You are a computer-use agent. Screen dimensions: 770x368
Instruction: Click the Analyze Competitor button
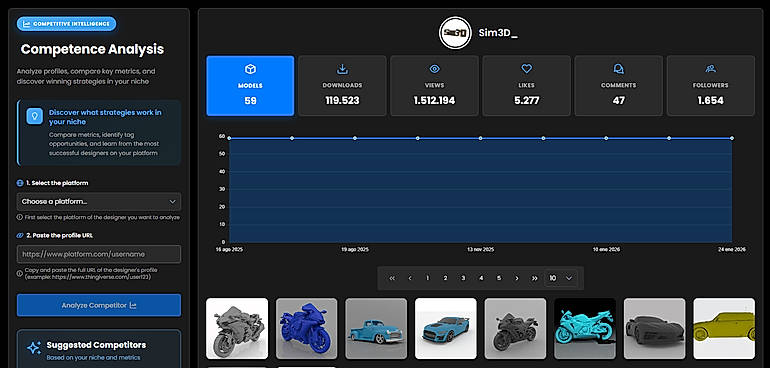click(99, 305)
